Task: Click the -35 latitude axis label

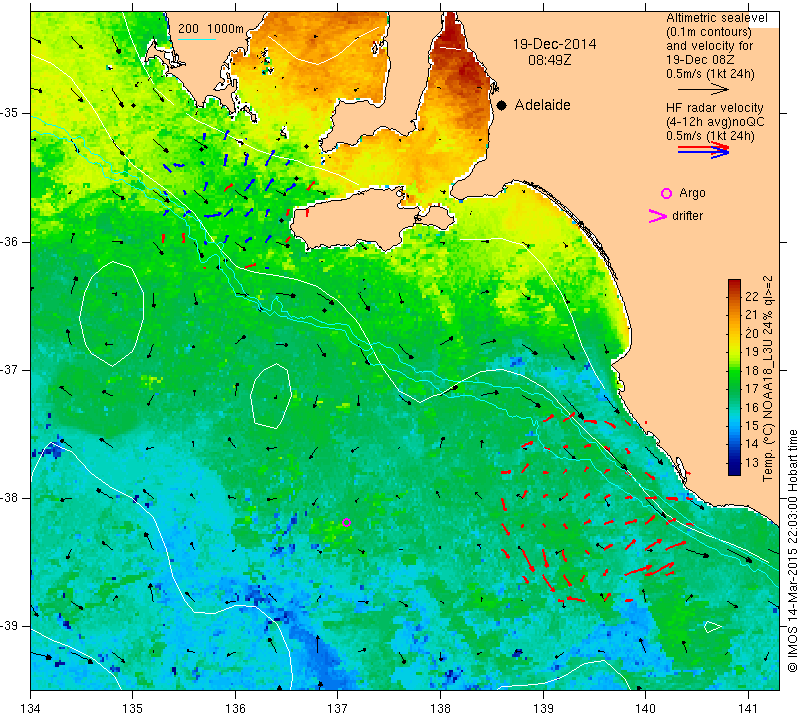Action: click(x=9, y=113)
